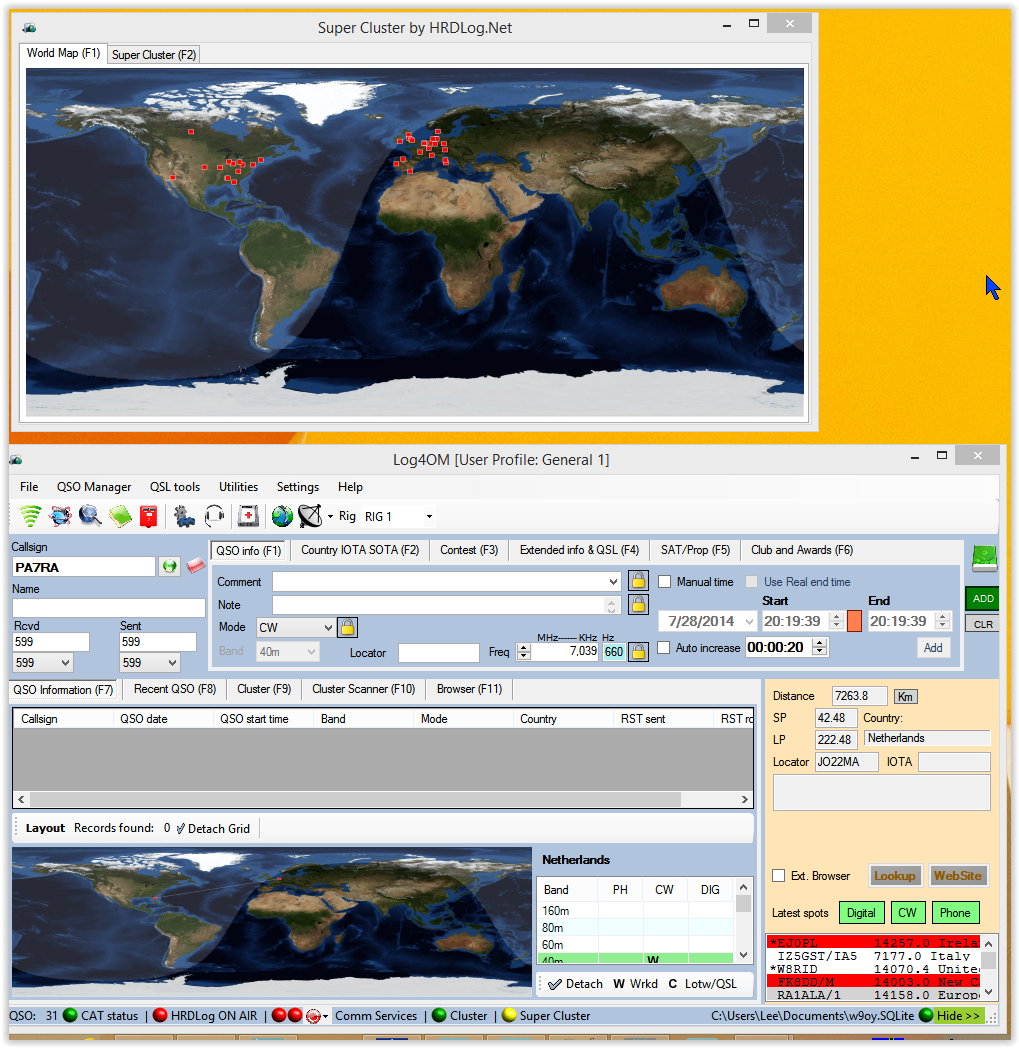The height and width of the screenshot is (1048, 1019).
Task: Open the 7/28/2014 date dropdown
Action: 749,621
